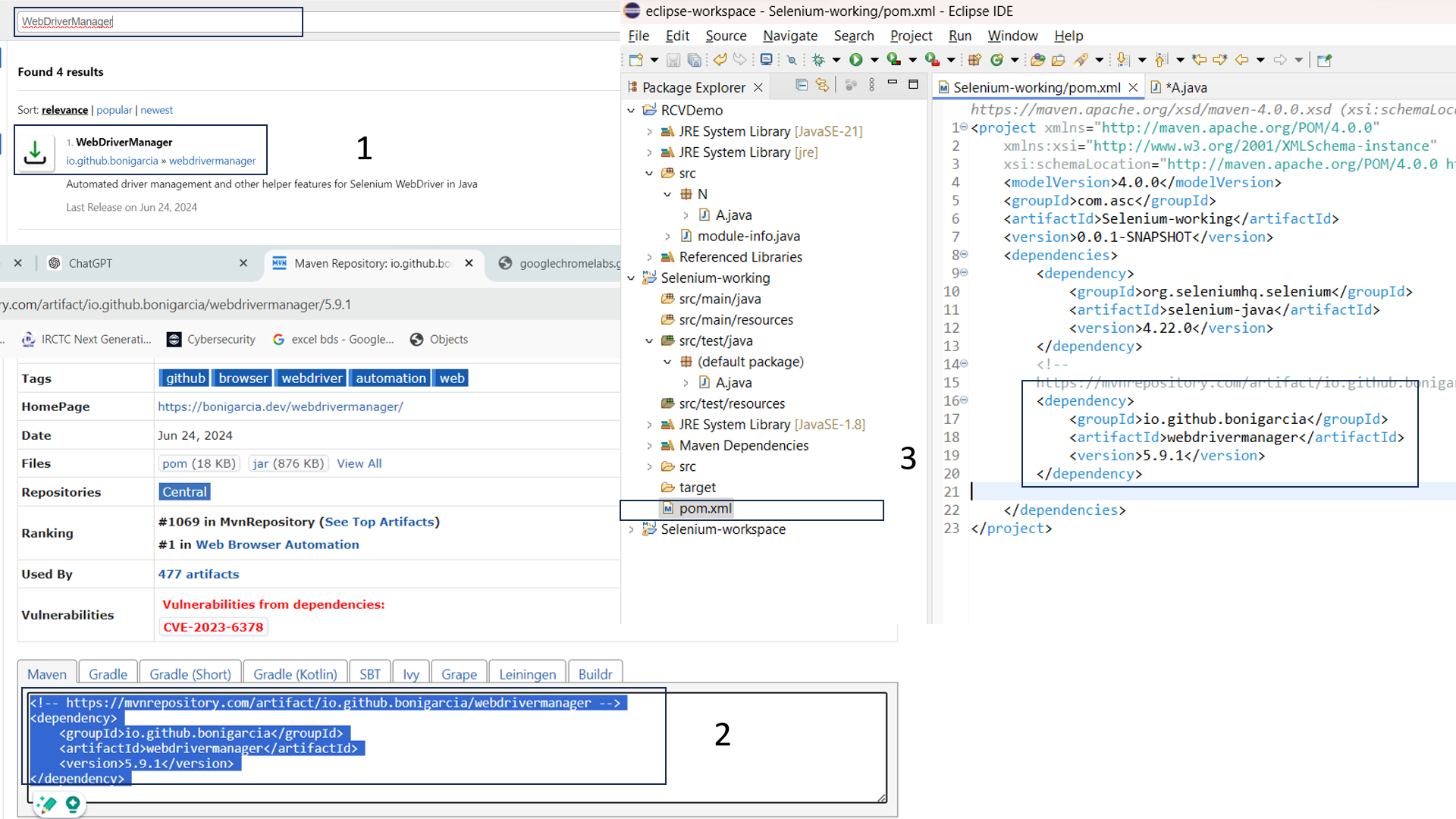This screenshot has width=1456, height=819.
Task: Open the WebDriverManager homepage link
Action: point(281,406)
